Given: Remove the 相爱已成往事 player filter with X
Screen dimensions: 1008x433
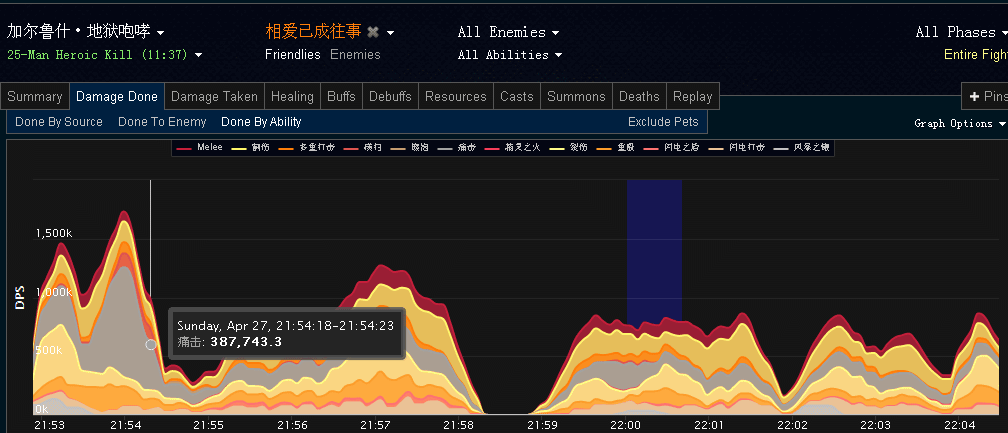Looking at the screenshot, I should coord(373,32).
